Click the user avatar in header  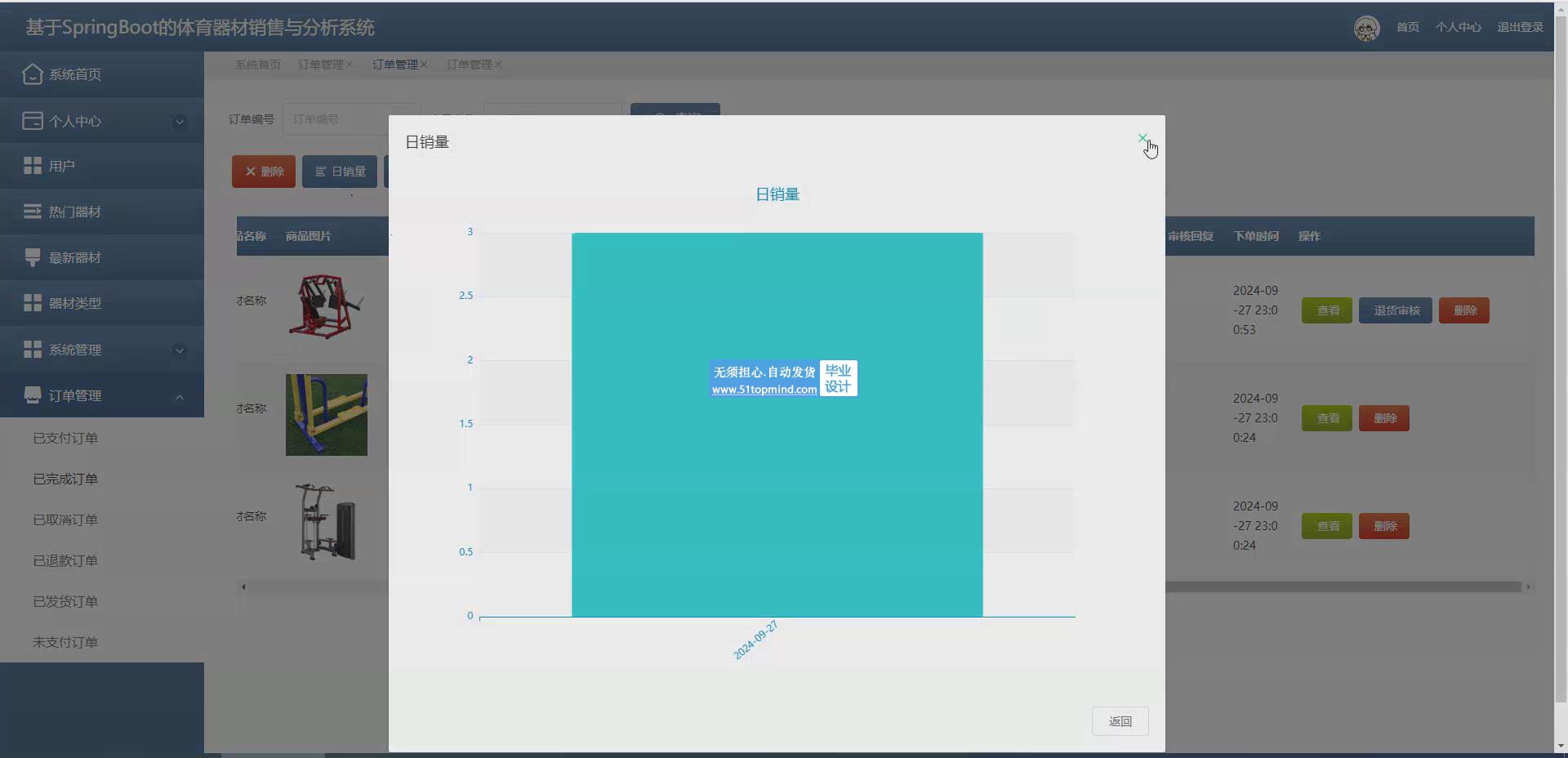(1366, 28)
